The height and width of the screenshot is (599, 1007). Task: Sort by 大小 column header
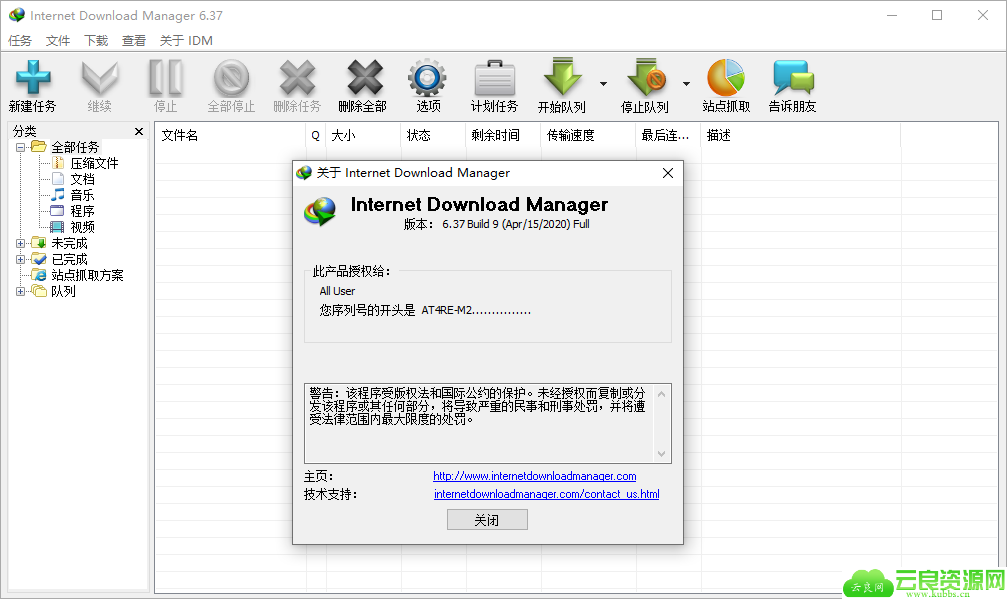point(363,135)
